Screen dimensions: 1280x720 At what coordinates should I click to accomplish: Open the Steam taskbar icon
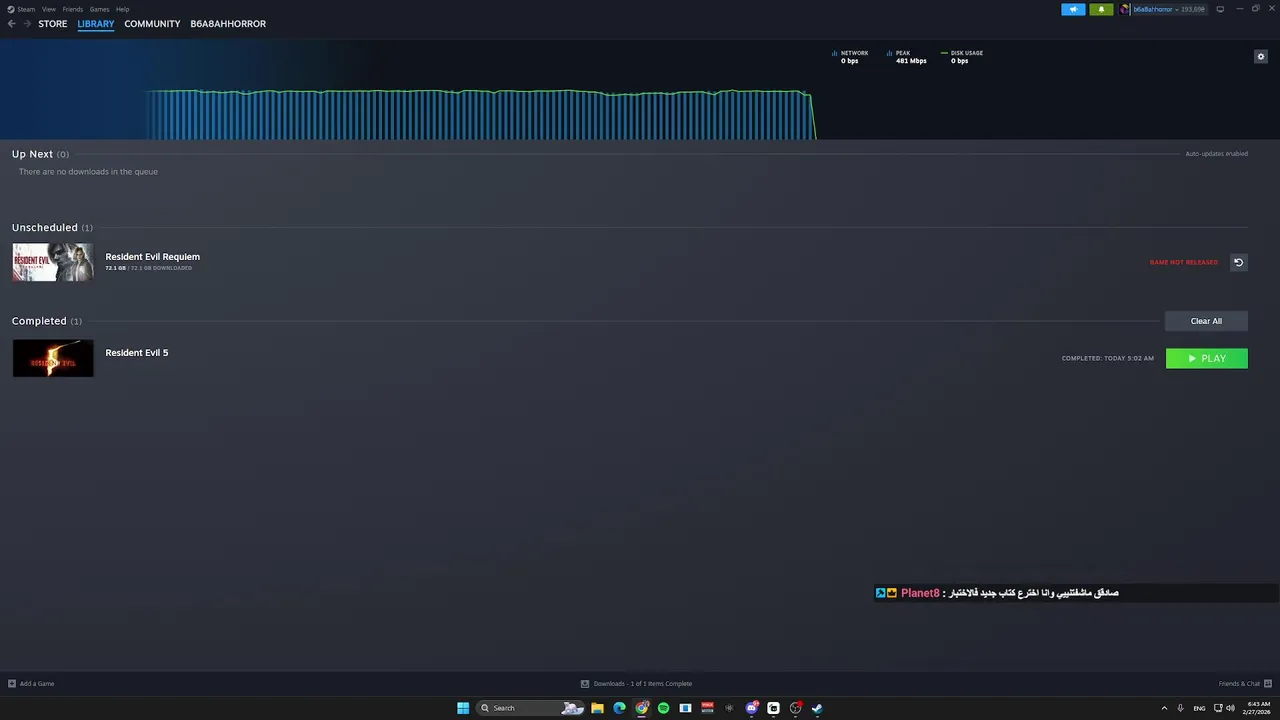coord(817,708)
